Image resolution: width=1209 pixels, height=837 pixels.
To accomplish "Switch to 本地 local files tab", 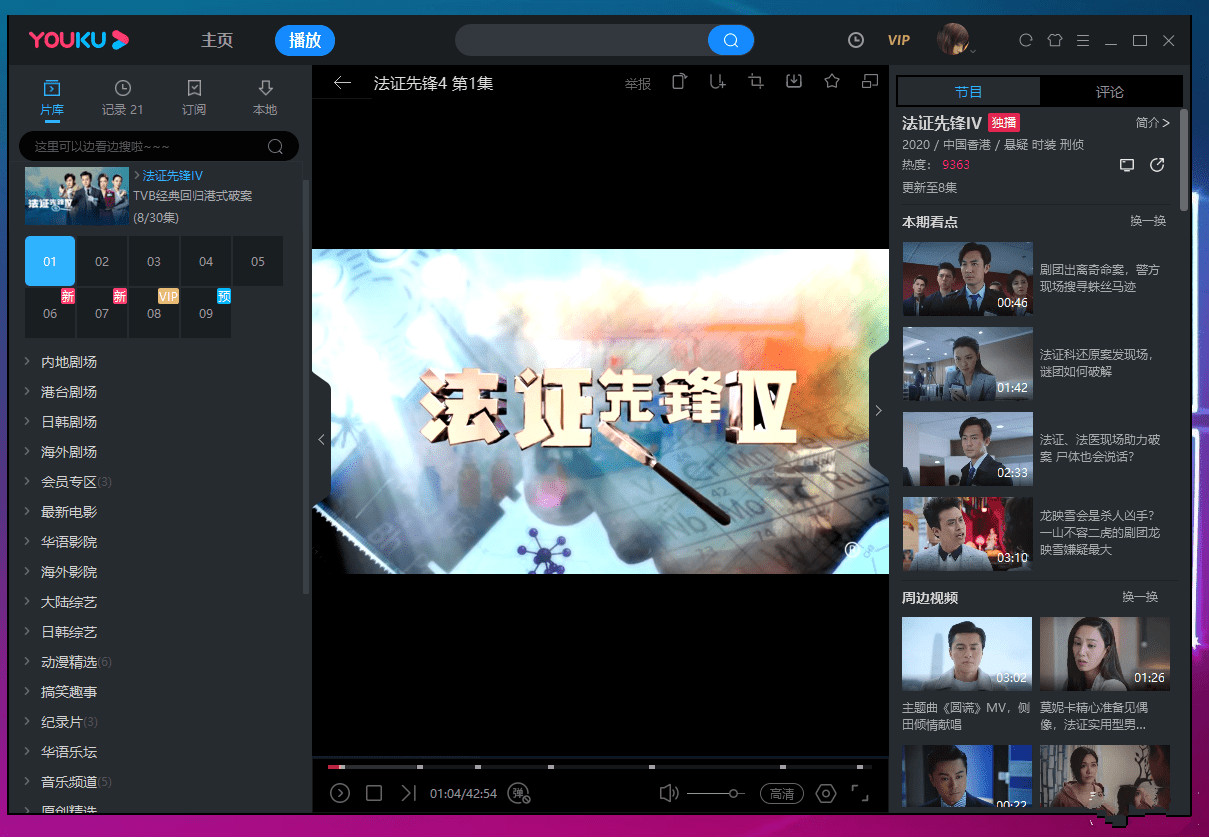I will point(265,98).
